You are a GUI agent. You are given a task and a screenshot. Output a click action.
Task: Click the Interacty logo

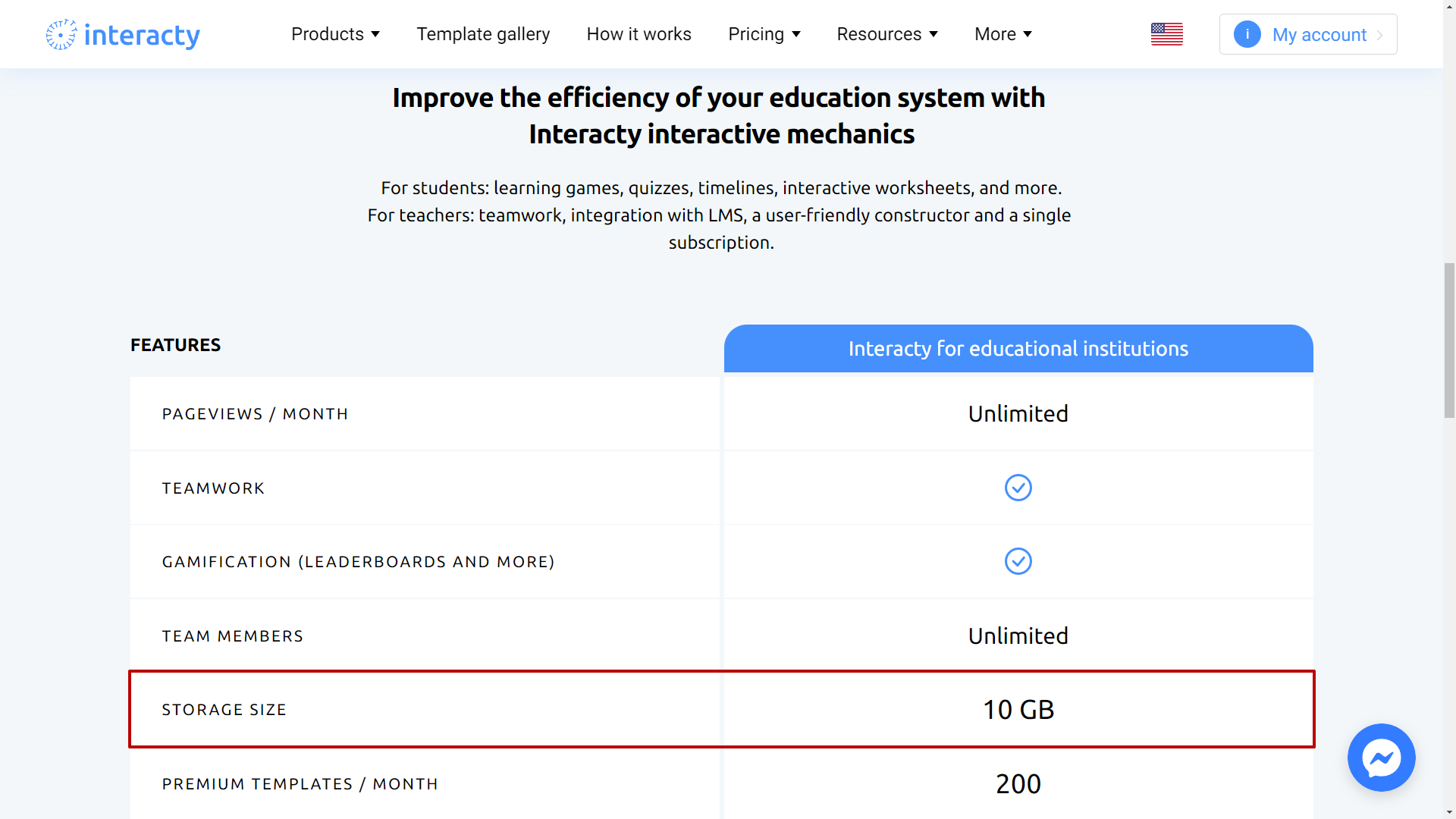point(122,34)
